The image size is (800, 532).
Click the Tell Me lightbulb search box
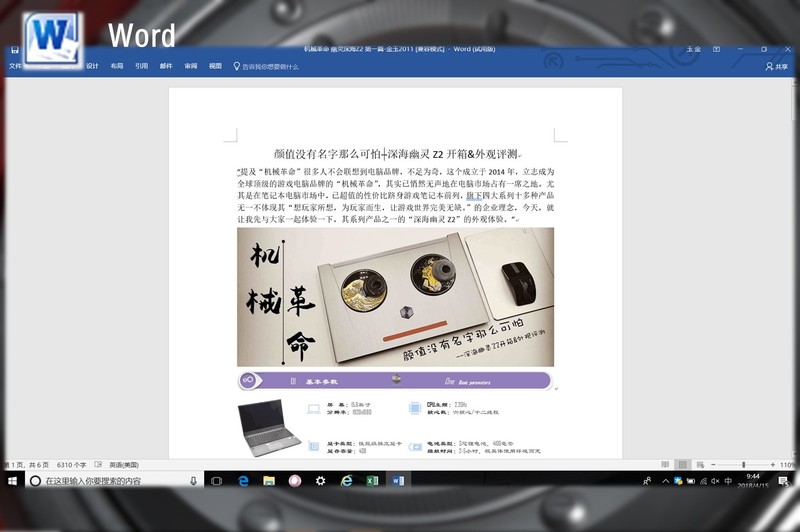[266, 66]
